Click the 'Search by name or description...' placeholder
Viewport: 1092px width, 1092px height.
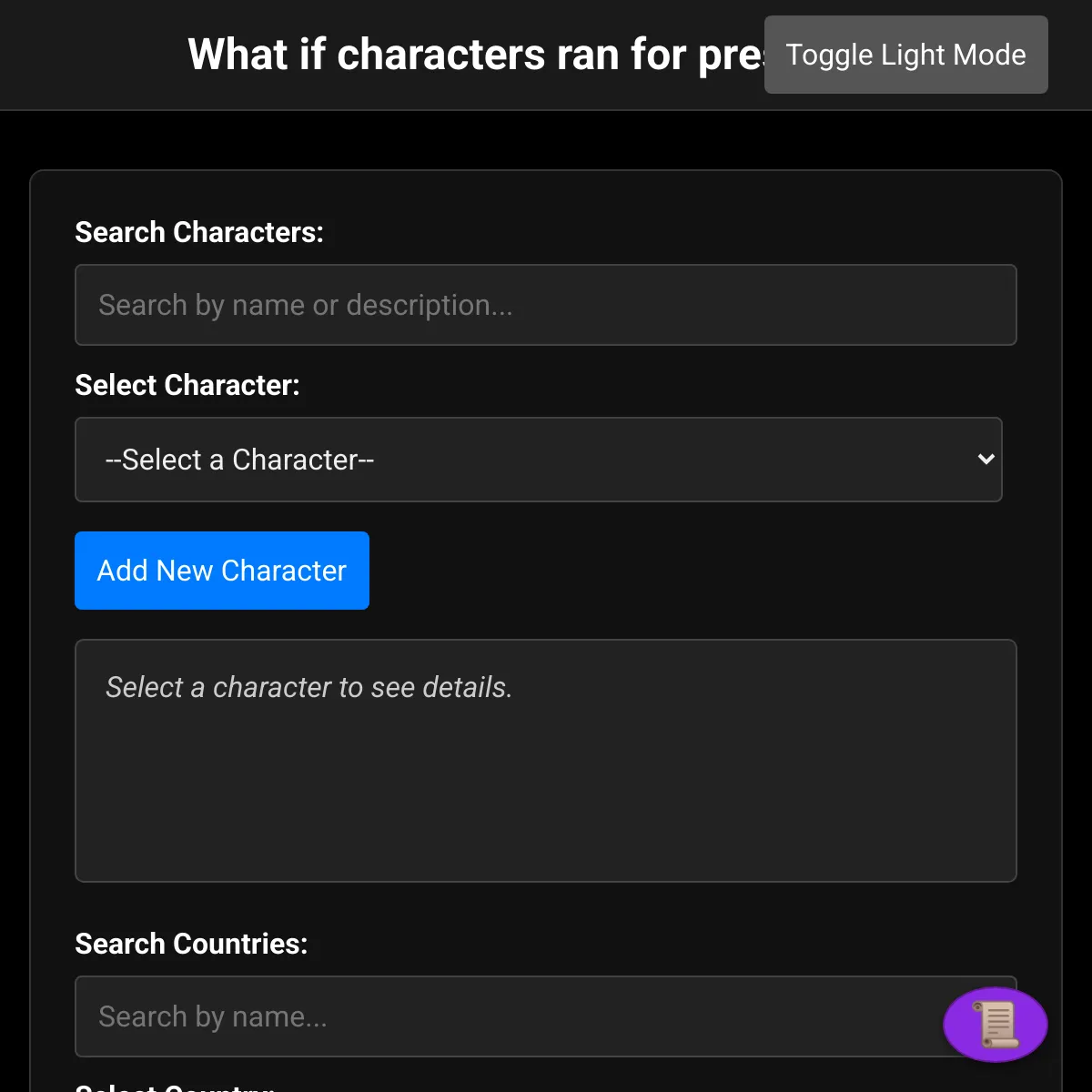306,305
